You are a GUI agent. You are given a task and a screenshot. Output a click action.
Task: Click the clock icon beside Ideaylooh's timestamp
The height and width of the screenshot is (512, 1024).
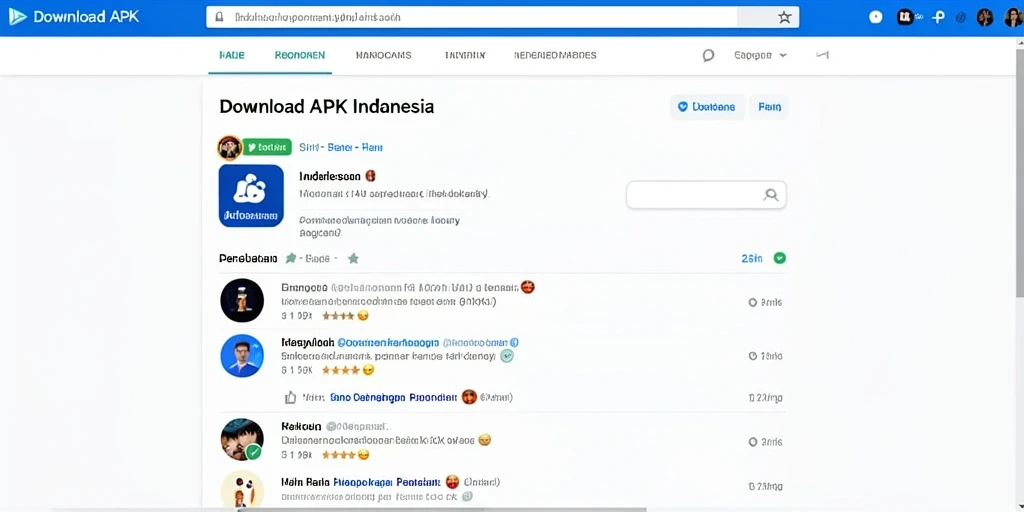752,356
